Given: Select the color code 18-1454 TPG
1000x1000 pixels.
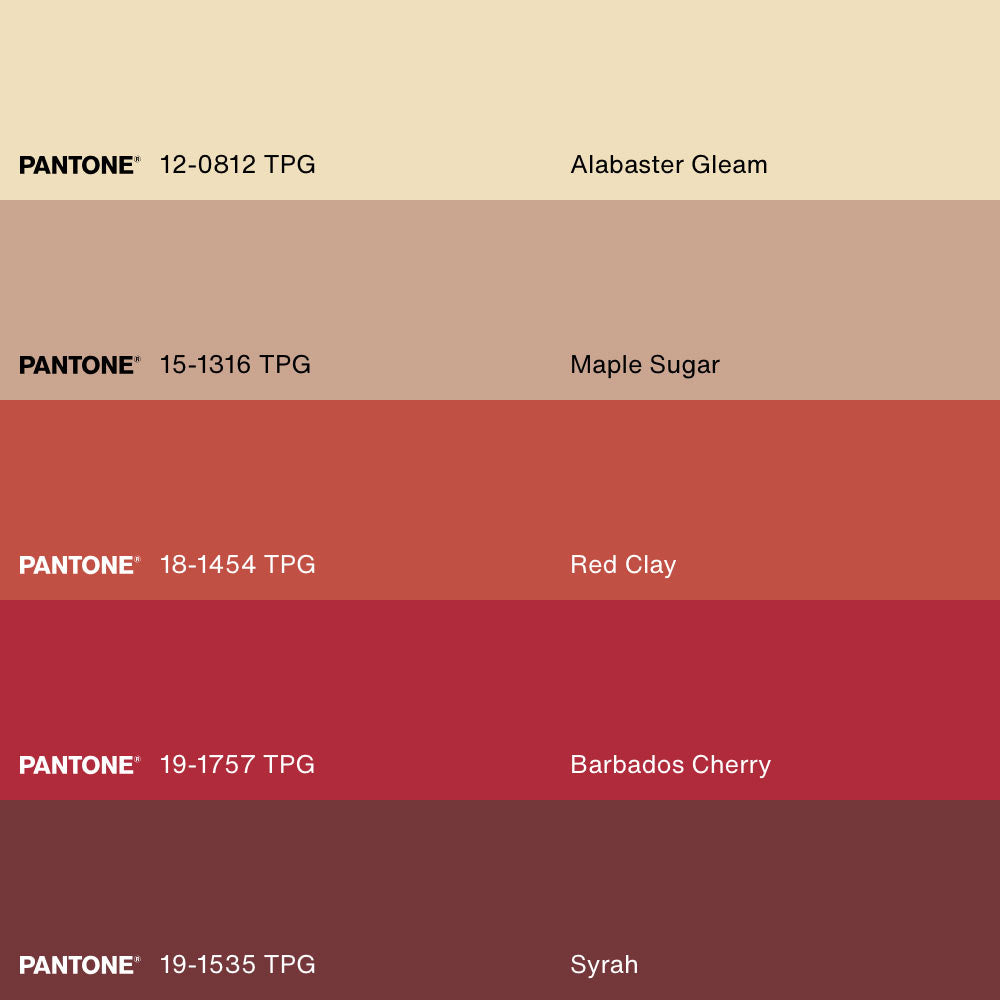Looking at the screenshot, I should coord(237,565).
